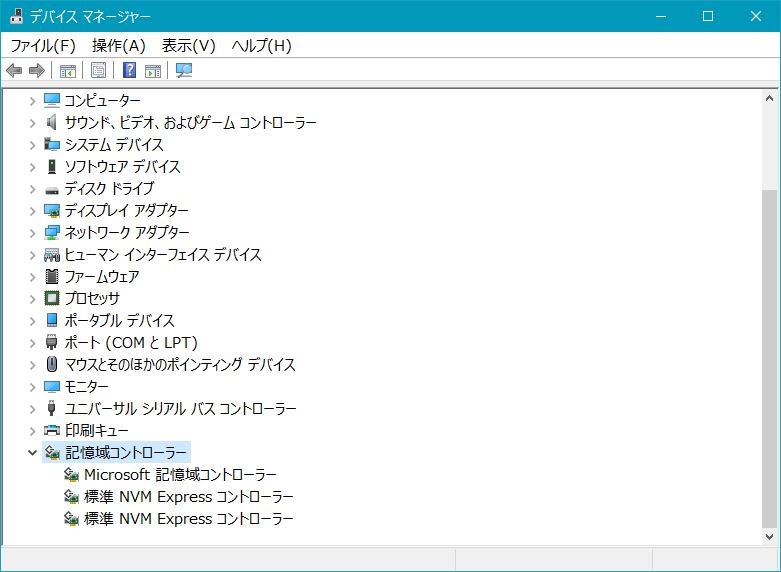This screenshot has width=781, height=572.
Task: Click the システム デバイス folder icon
Action: click(x=52, y=144)
